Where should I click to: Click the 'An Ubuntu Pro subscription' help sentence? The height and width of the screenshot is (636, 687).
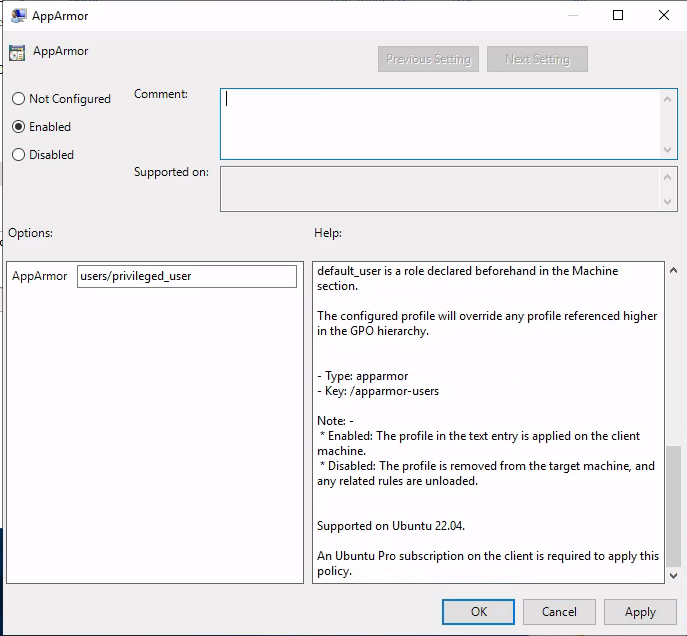(x=488, y=563)
